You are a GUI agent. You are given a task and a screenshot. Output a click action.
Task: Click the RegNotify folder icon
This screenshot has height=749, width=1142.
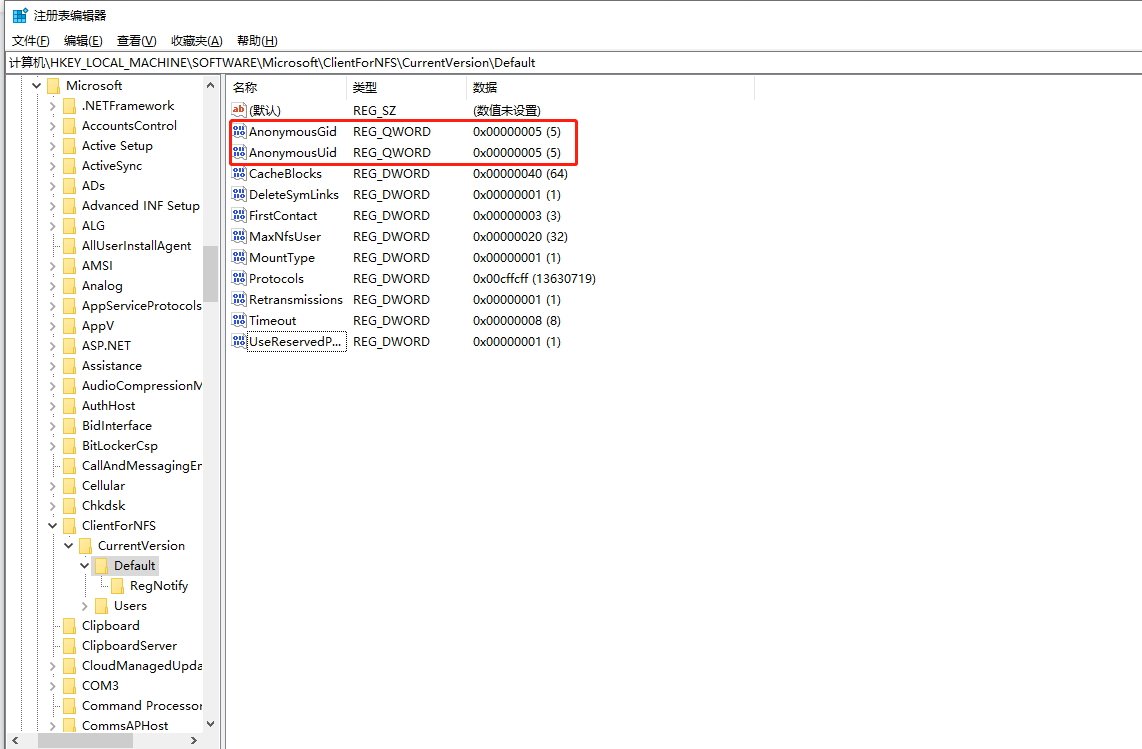(x=117, y=586)
